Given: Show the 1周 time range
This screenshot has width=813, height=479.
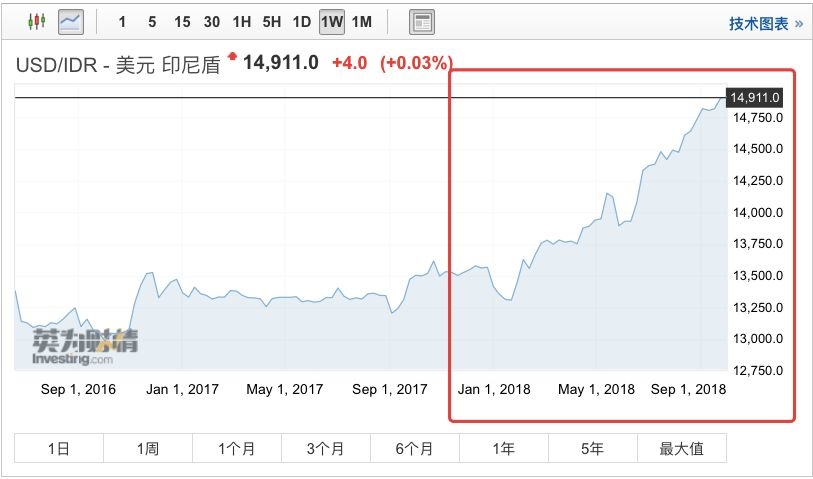Looking at the screenshot, I should pyautogui.click(x=148, y=449).
